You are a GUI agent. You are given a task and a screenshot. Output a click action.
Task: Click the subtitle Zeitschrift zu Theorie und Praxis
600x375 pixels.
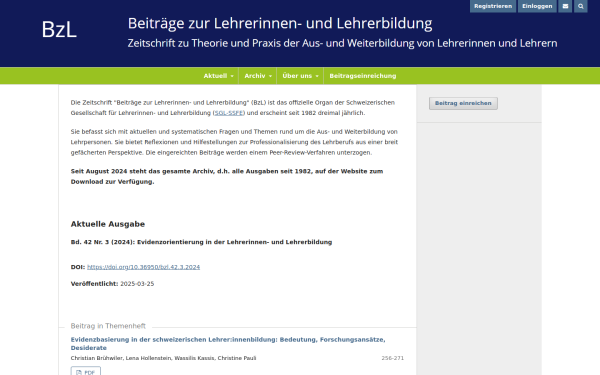[342, 43]
